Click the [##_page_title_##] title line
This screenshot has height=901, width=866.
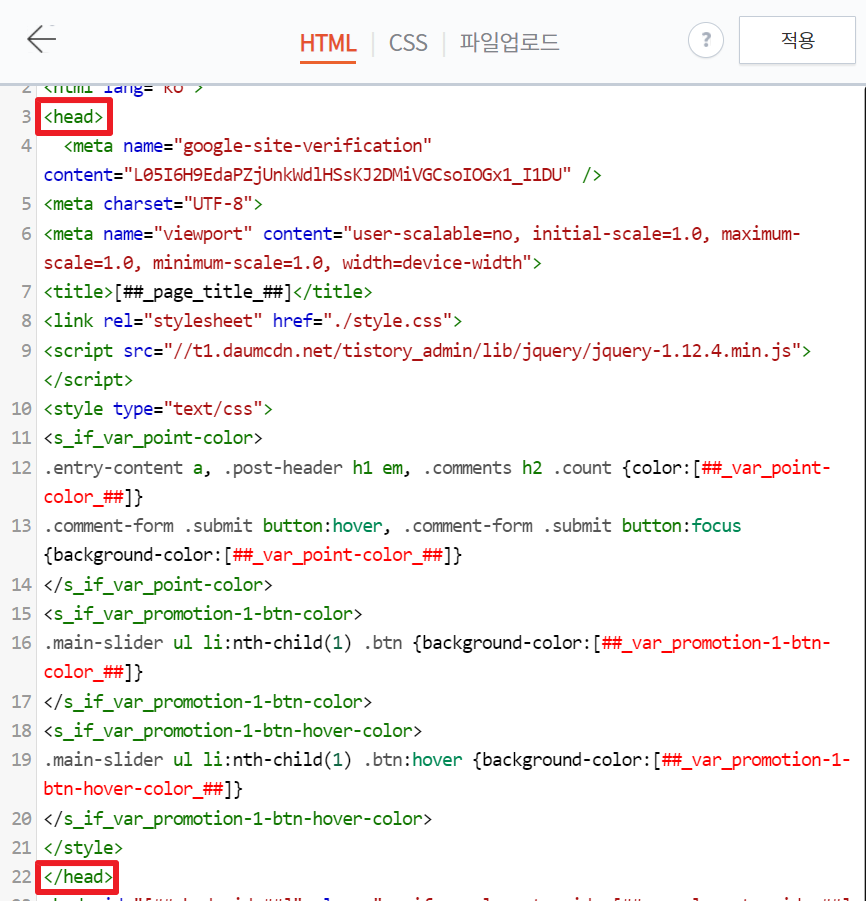(x=207, y=292)
